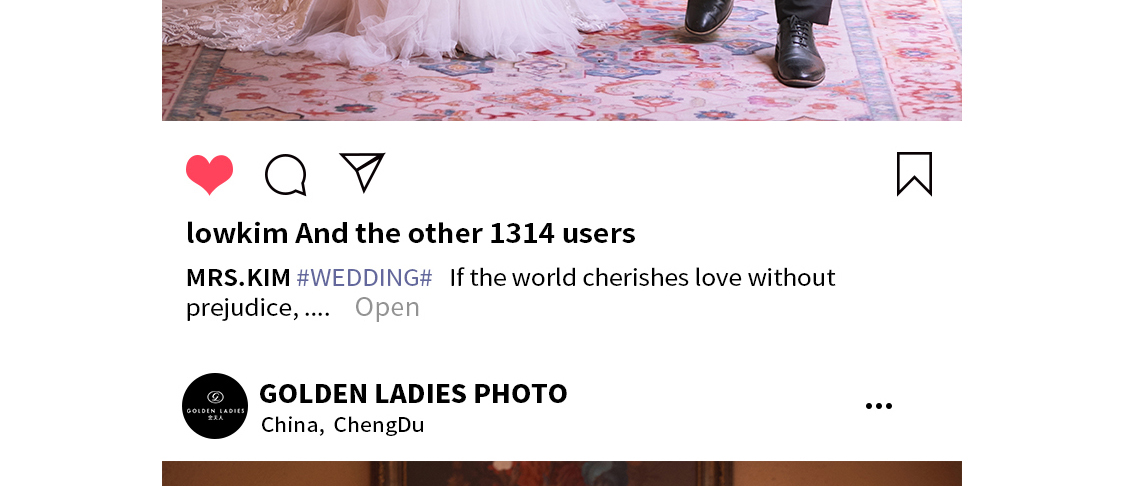Open comments with speech bubble icon
The image size is (1125, 486).
tap(286, 174)
